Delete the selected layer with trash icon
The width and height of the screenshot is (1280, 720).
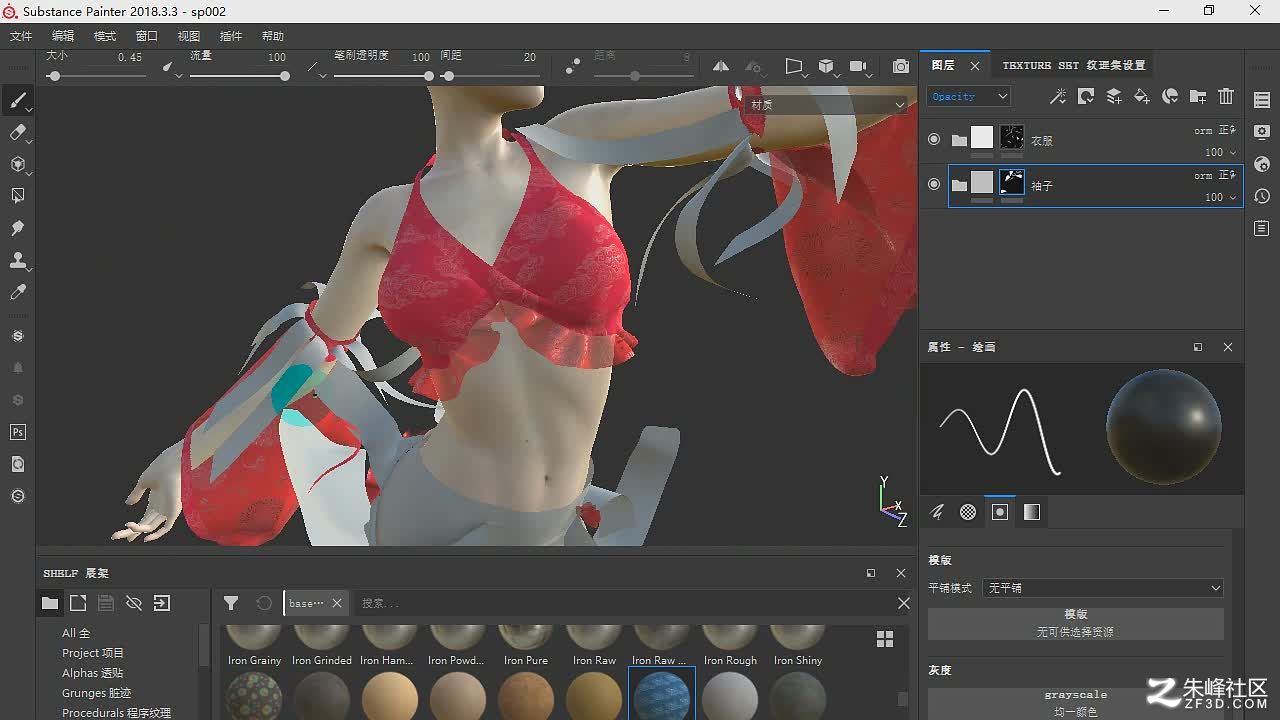[1226, 96]
